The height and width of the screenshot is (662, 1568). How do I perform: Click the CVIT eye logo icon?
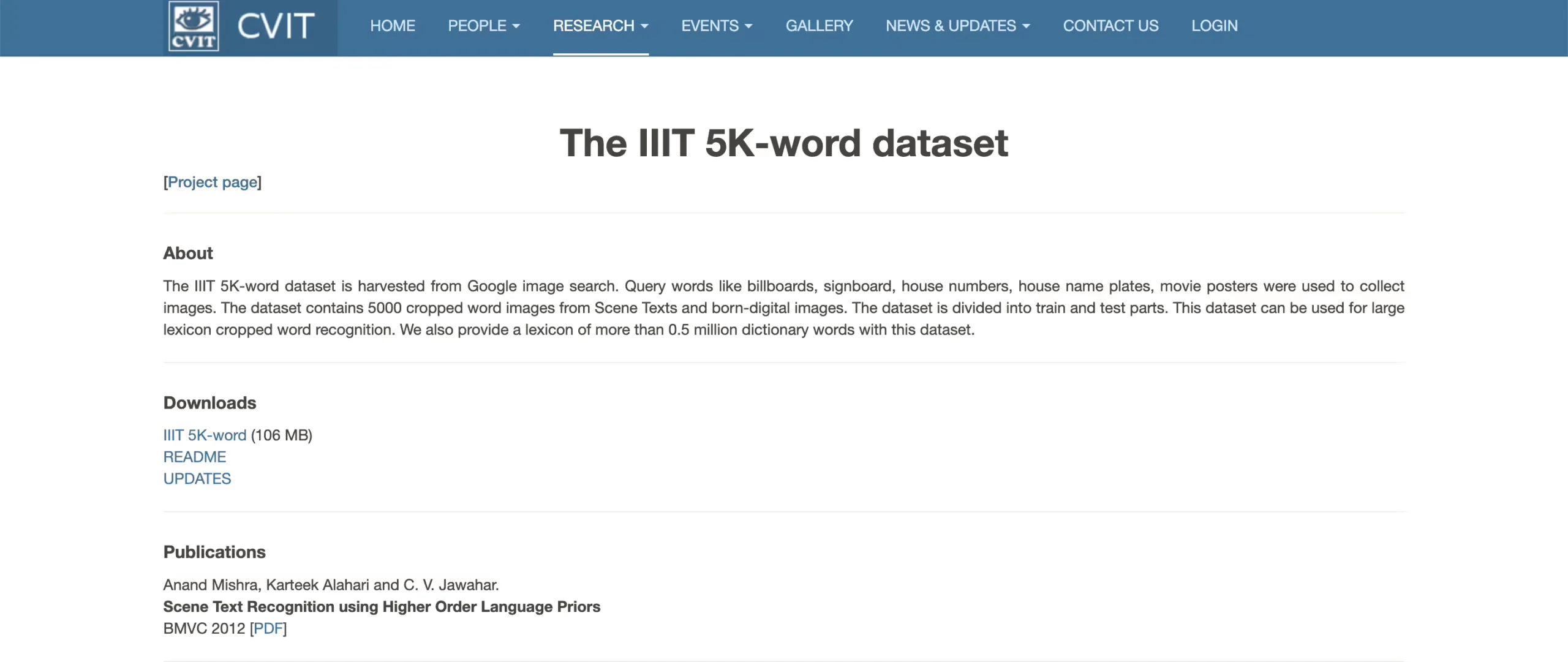tap(194, 26)
